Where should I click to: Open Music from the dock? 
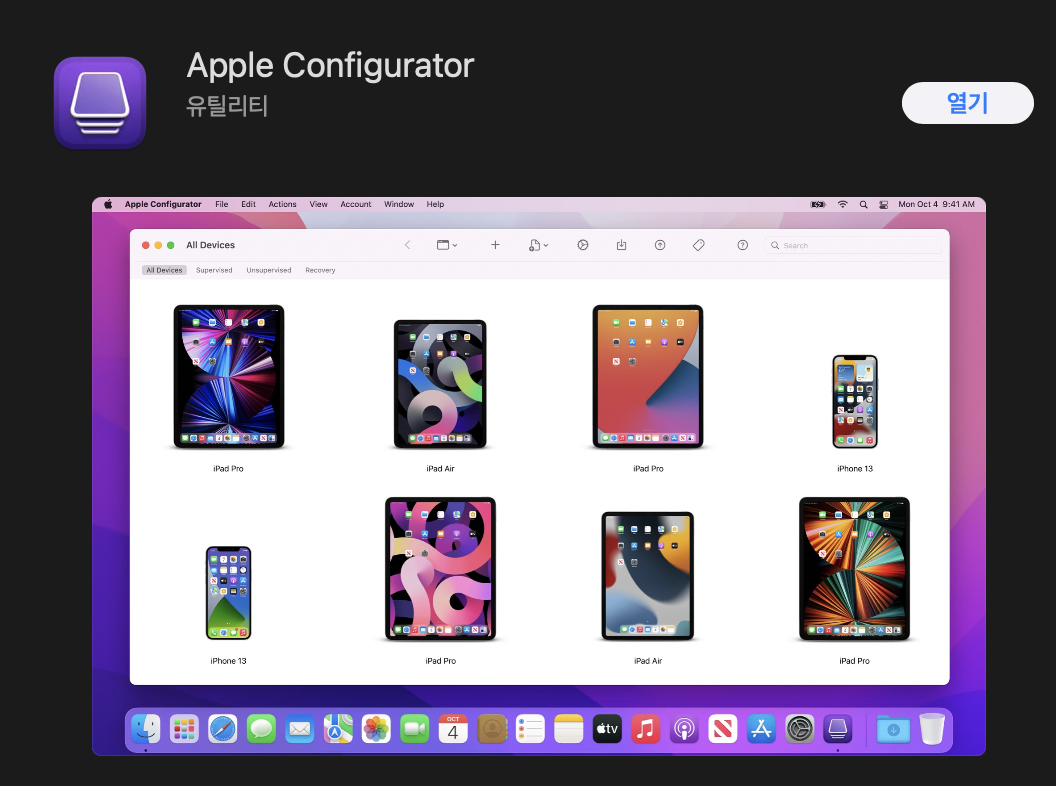(x=645, y=729)
